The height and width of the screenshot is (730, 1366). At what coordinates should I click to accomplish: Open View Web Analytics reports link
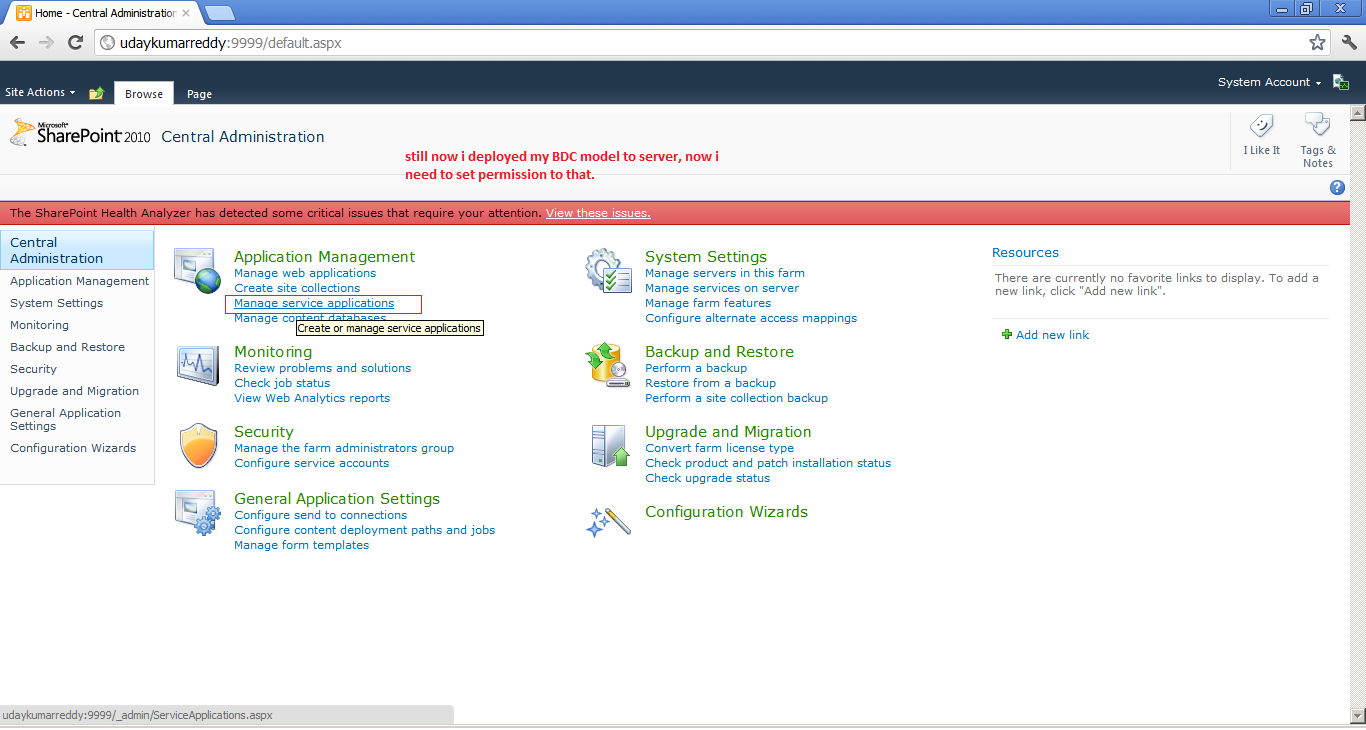click(x=312, y=398)
